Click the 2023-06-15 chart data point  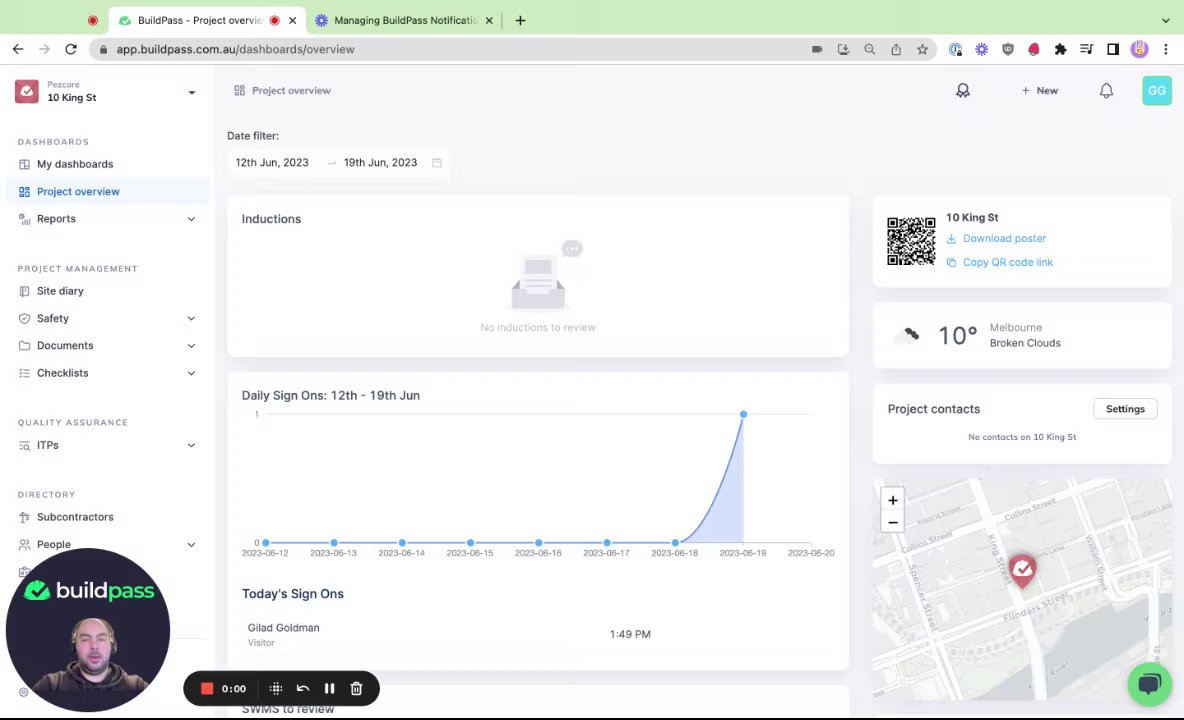(x=470, y=543)
